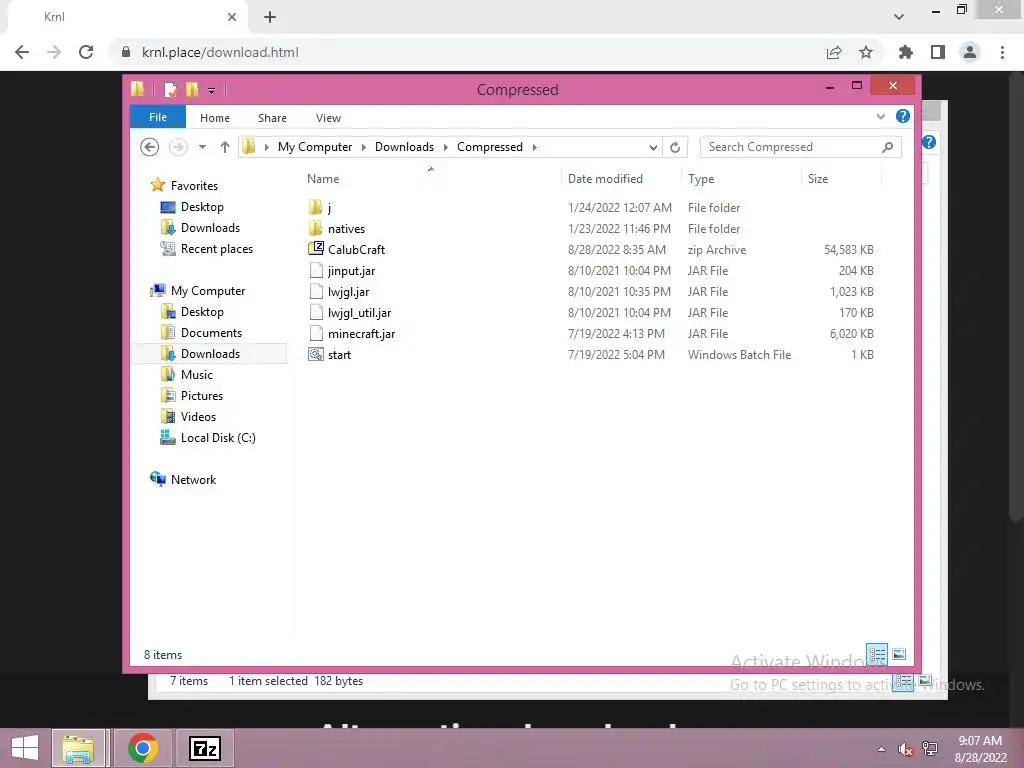This screenshot has width=1024, height=768.
Task: Click Chrome address bar URL
Action: [x=220, y=52]
